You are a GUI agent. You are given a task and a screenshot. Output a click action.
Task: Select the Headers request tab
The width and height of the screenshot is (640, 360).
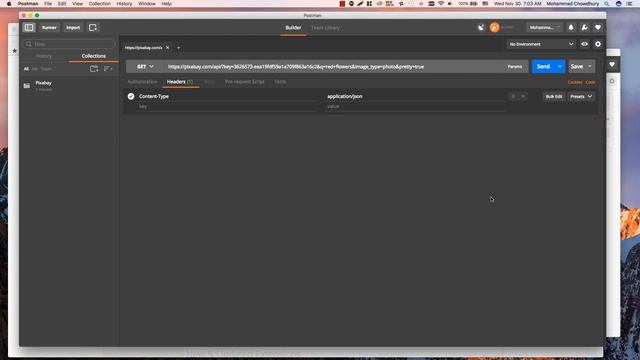coord(180,82)
